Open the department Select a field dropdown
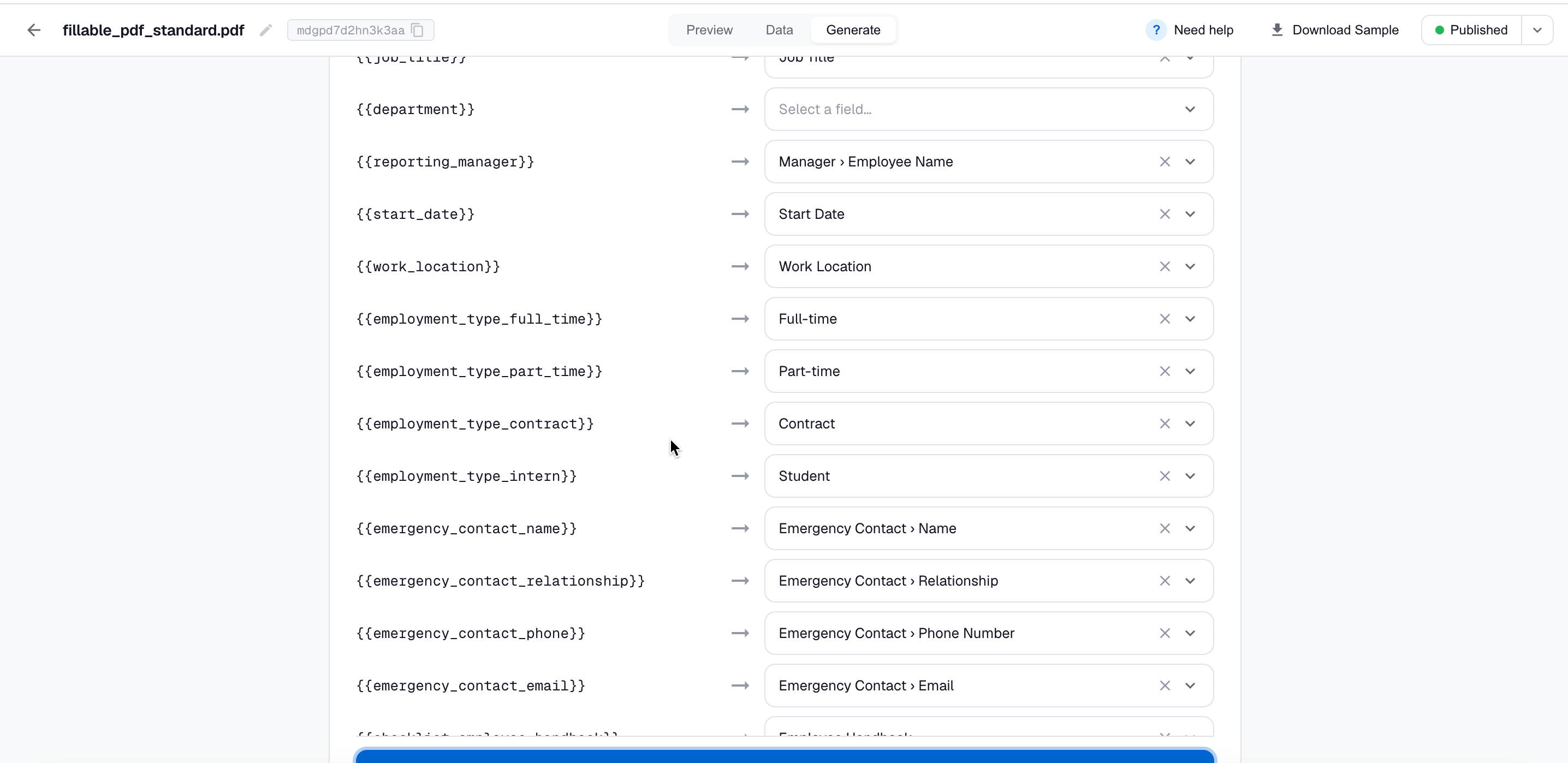The image size is (1568, 763). tap(989, 109)
